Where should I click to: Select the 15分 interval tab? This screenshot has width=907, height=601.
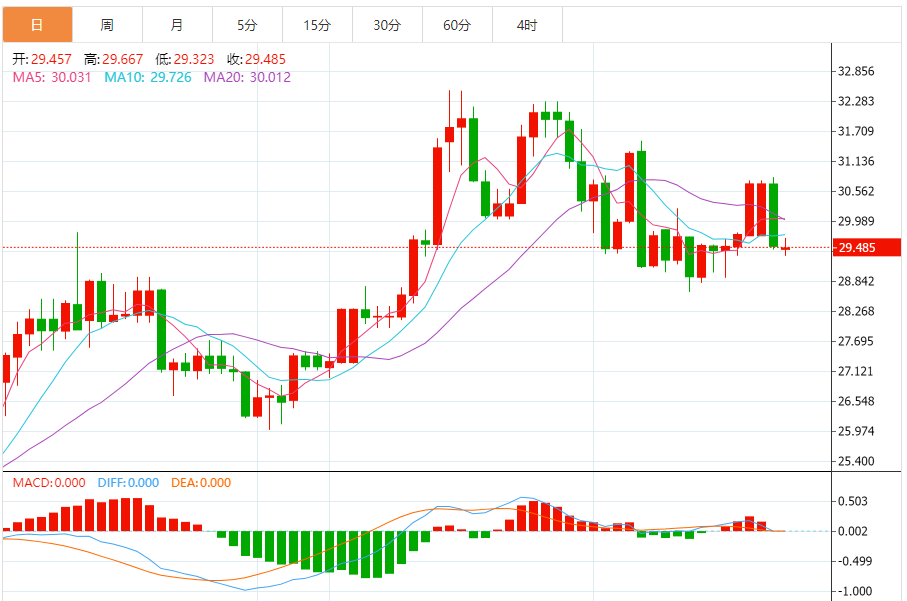(317, 25)
